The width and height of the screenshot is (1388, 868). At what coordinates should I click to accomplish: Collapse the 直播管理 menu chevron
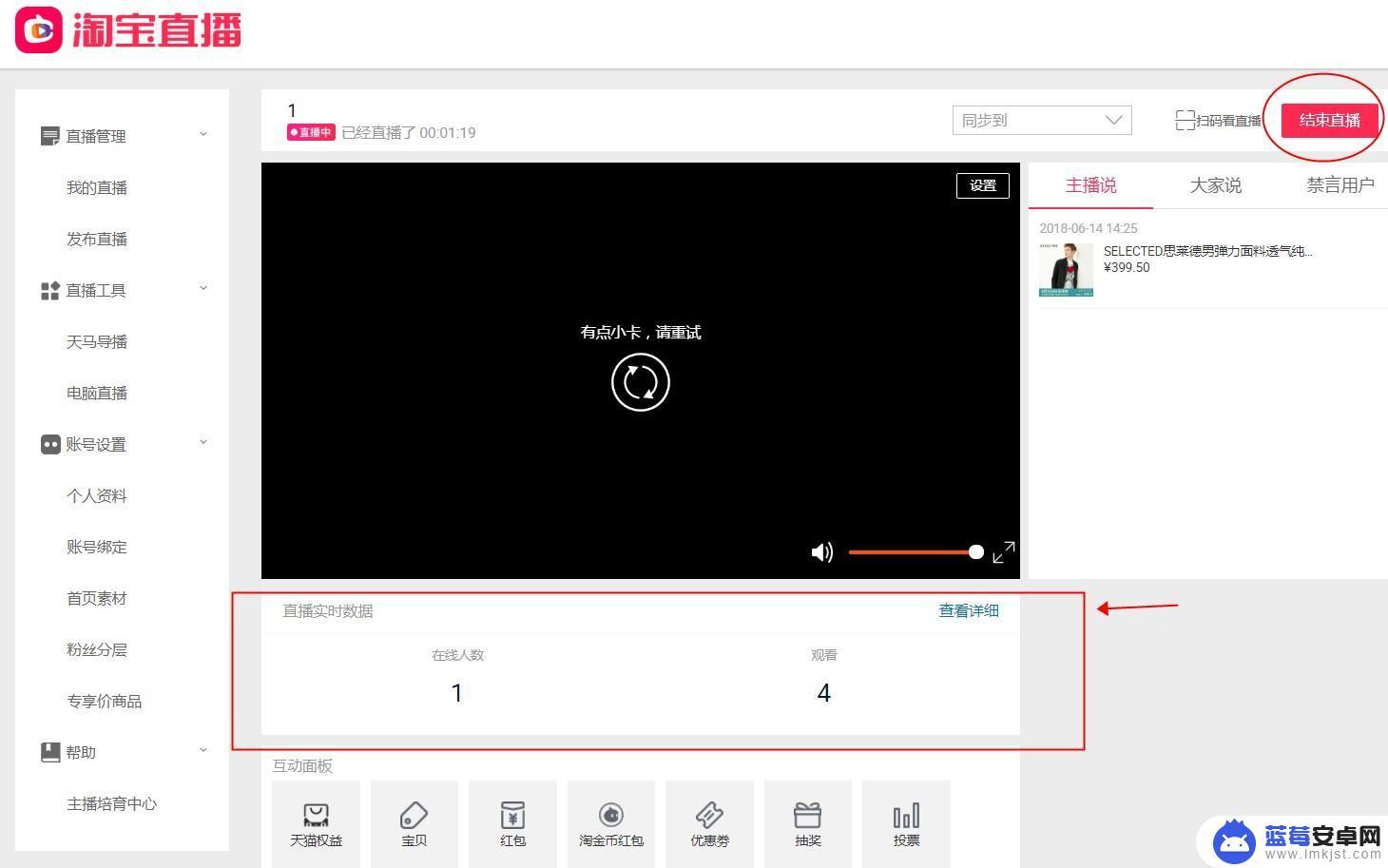pyautogui.click(x=203, y=135)
